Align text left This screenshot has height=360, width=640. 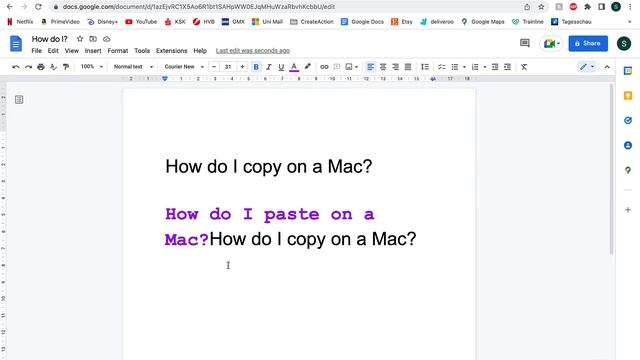(x=370, y=67)
